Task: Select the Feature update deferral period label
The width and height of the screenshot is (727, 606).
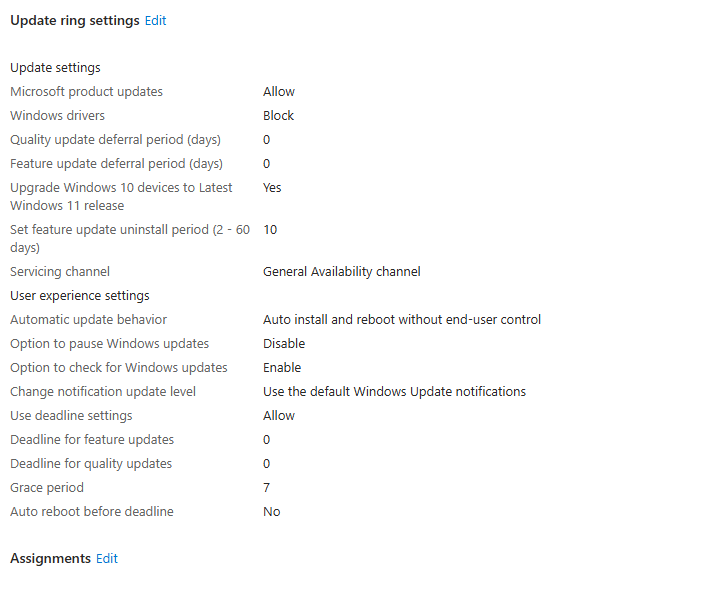Action: pyautogui.click(x=116, y=164)
